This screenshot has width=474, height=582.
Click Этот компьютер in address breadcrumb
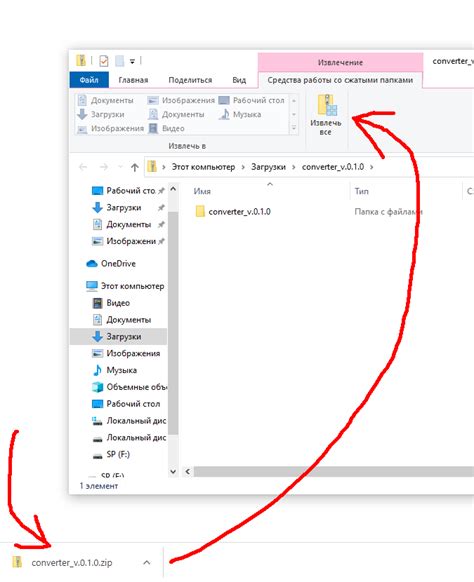coord(203,167)
